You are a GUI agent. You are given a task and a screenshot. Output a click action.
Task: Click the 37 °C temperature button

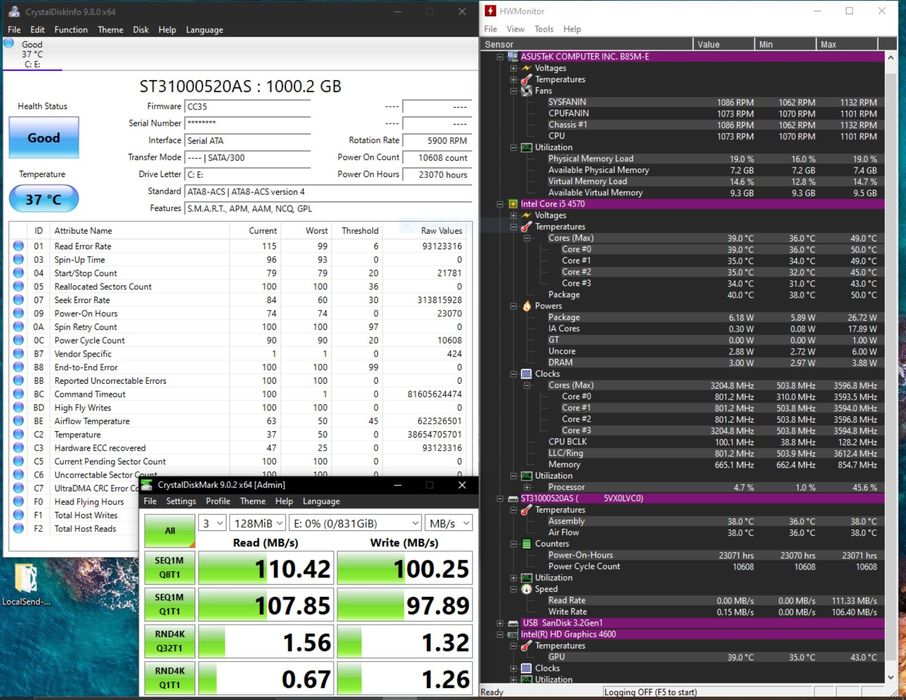click(x=43, y=199)
